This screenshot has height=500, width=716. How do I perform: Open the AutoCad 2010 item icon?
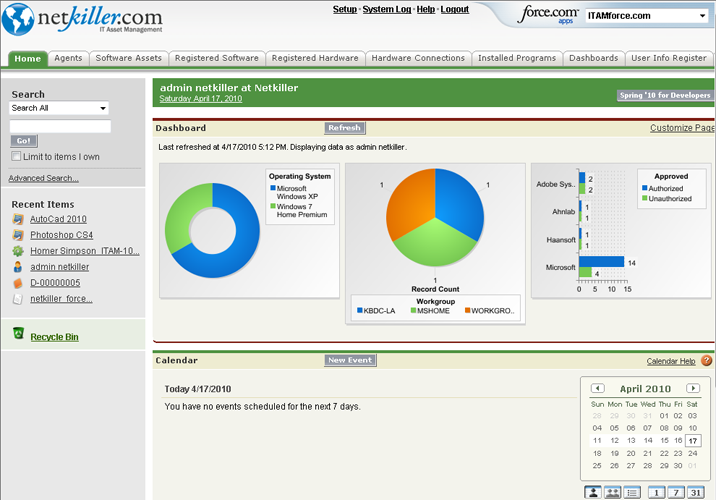click(18, 219)
